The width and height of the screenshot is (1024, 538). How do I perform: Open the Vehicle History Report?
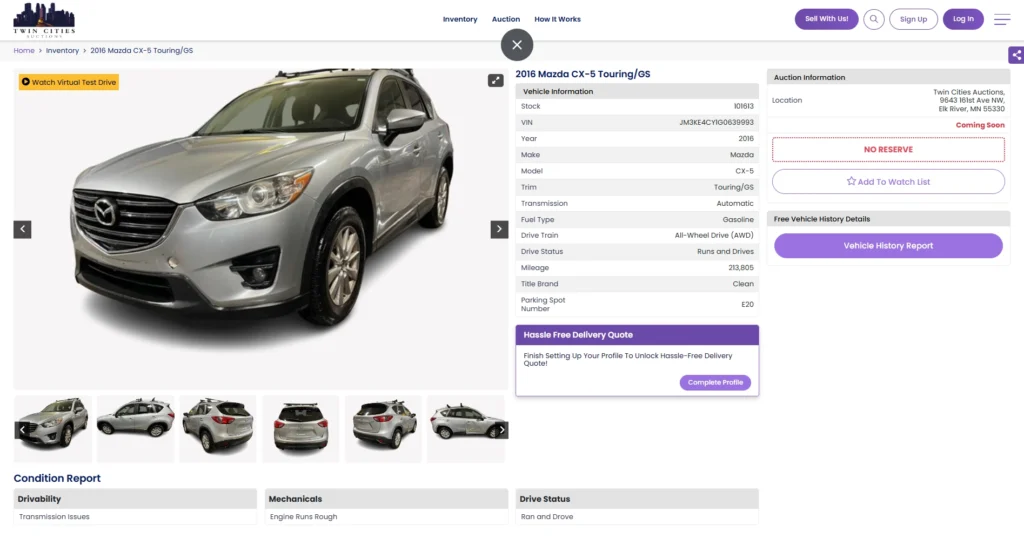pyautogui.click(x=888, y=246)
